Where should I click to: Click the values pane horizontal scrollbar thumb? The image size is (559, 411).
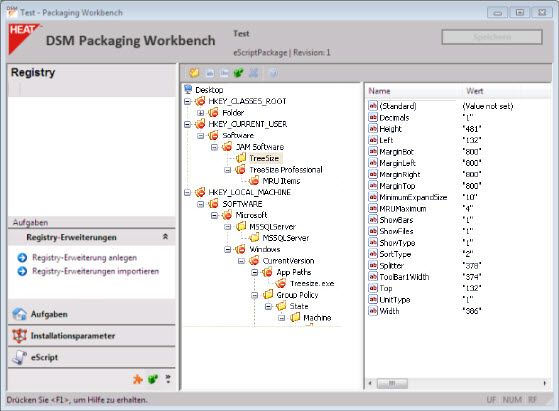[392, 383]
